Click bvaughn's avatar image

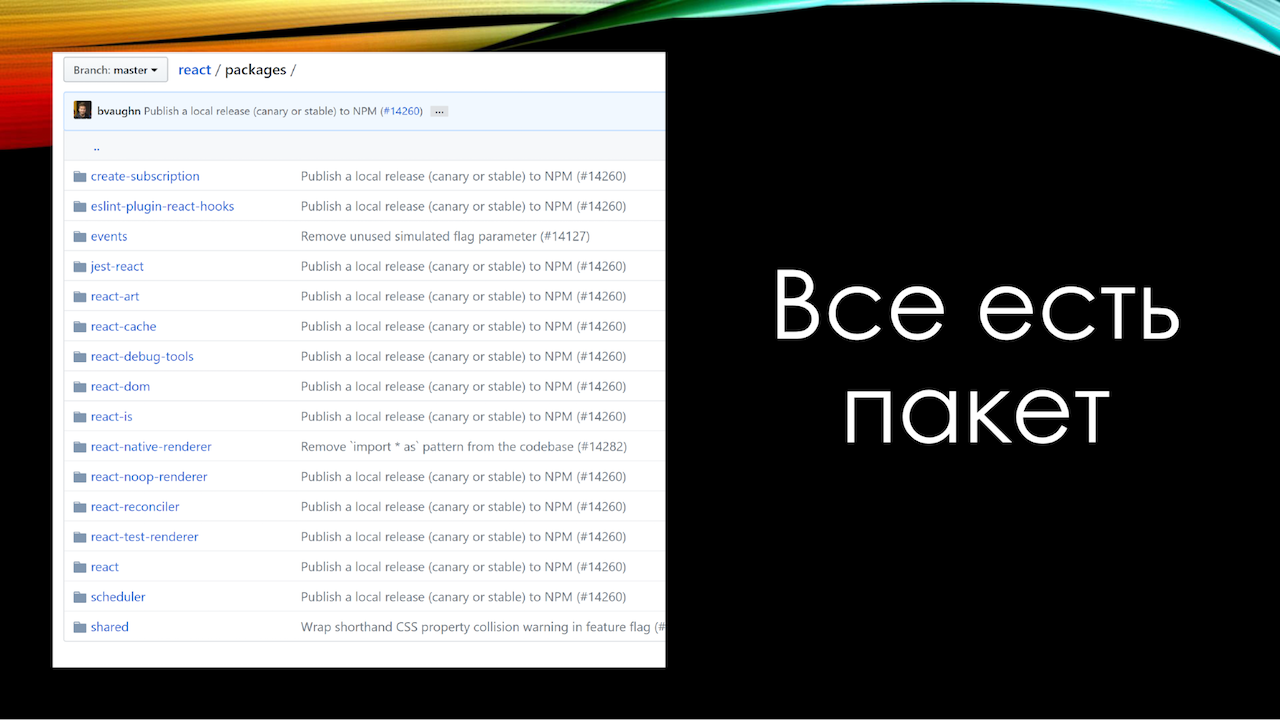click(82, 111)
